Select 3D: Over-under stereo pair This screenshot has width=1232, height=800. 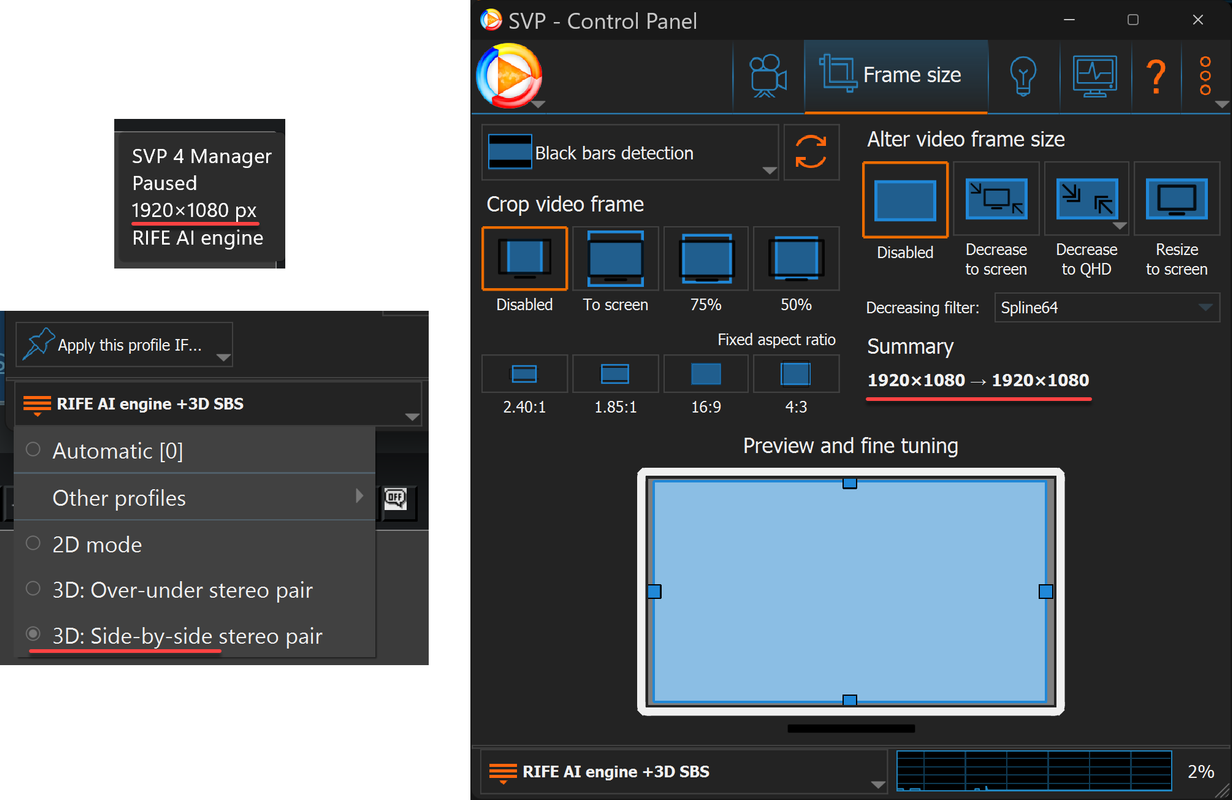[195, 590]
